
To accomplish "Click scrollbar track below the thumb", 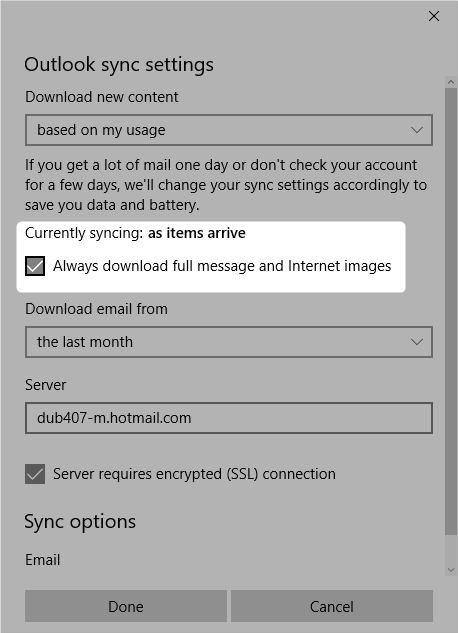I will point(451,549).
